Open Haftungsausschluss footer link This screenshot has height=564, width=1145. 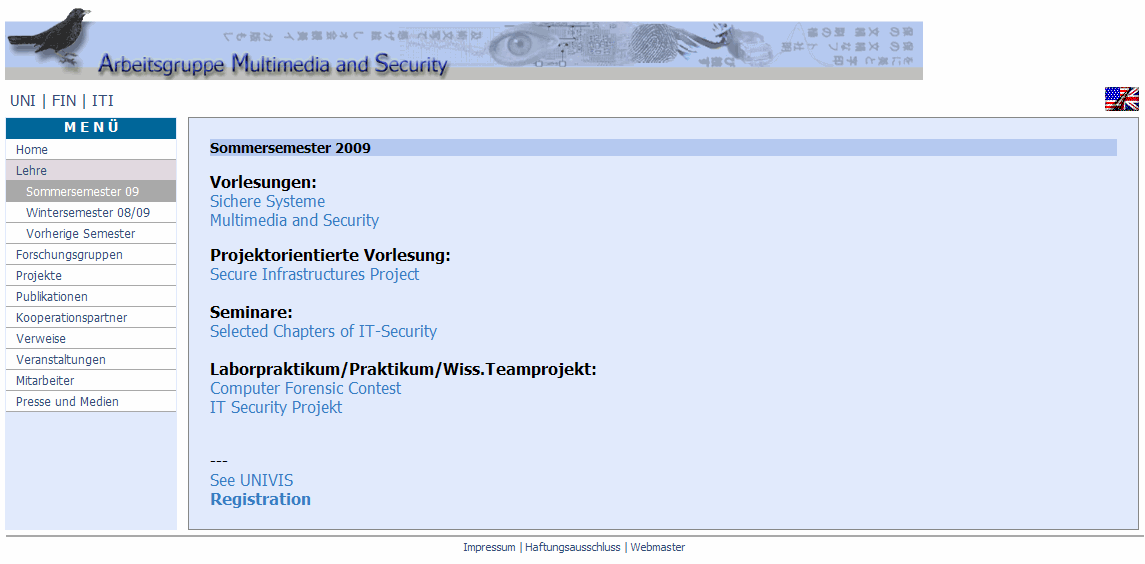pos(572,547)
